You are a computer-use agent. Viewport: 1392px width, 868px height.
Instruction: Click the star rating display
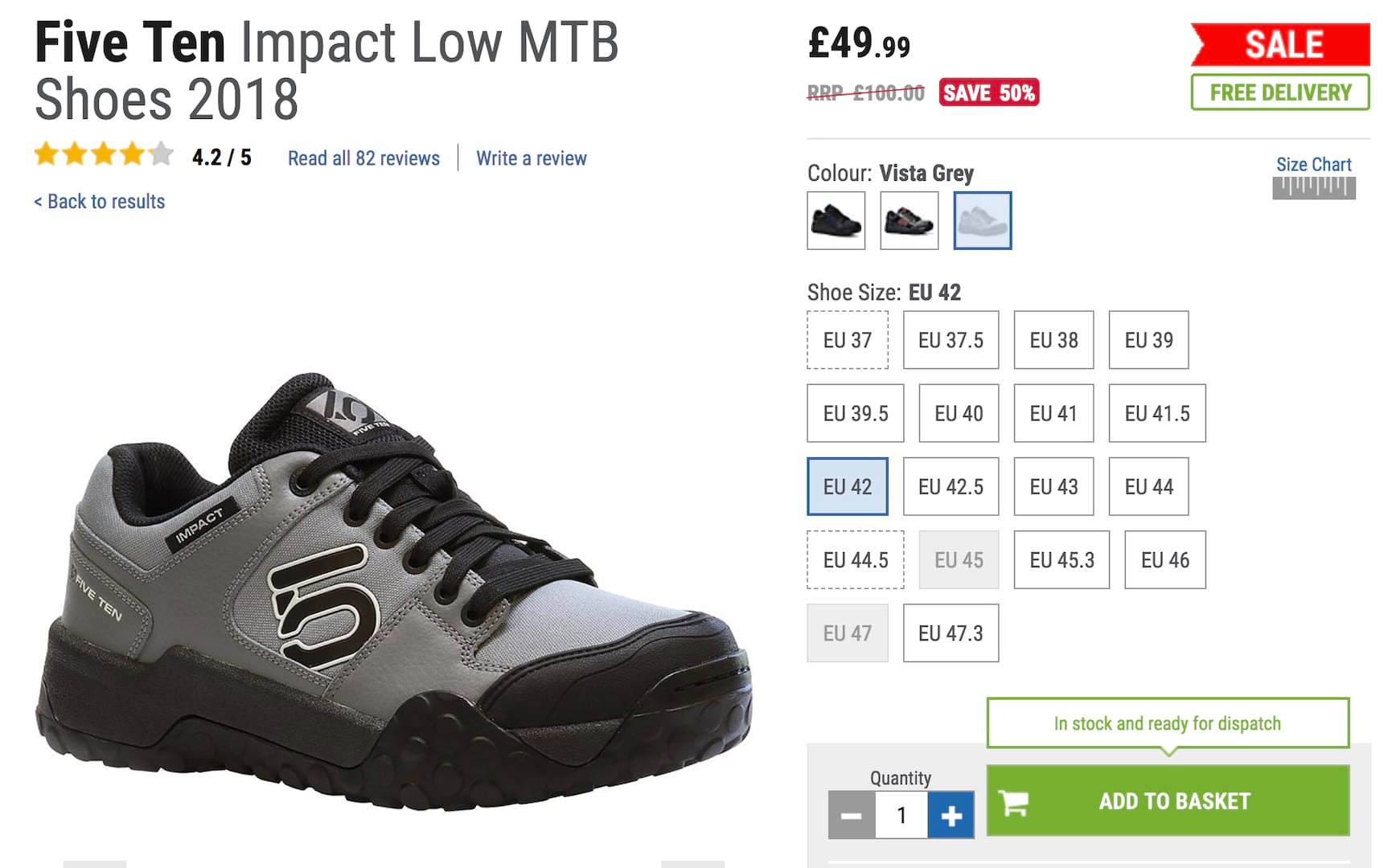[x=103, y=154]
